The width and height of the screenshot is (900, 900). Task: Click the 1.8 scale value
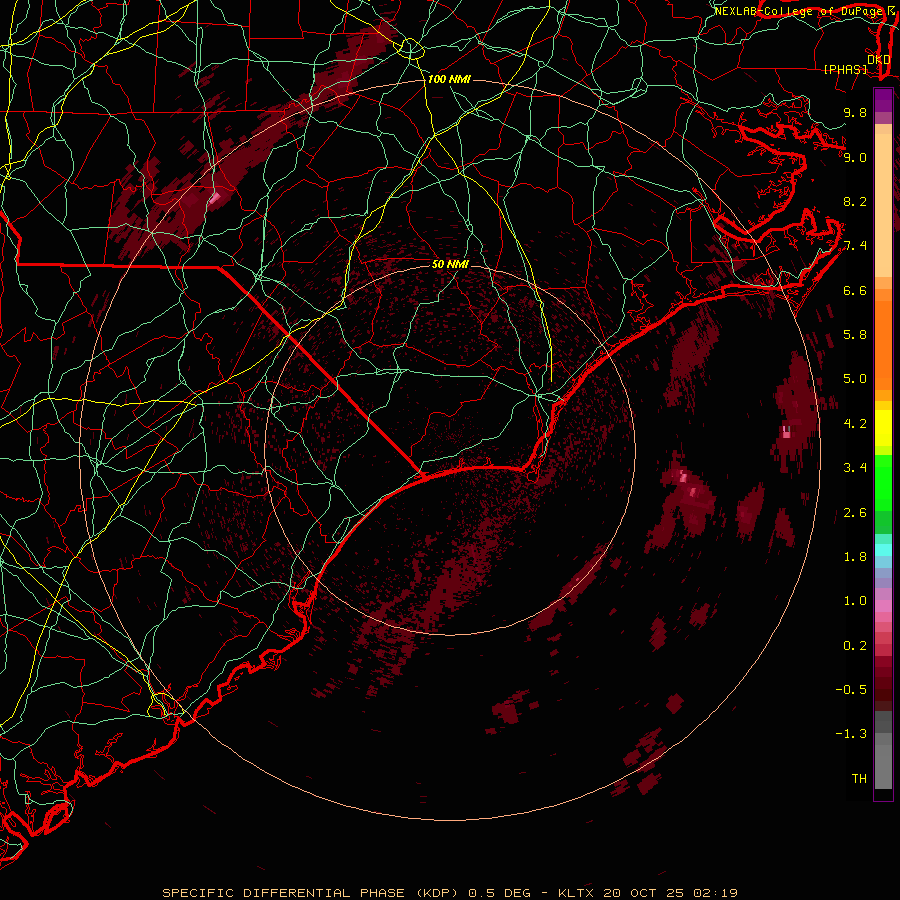pos(855,557)
